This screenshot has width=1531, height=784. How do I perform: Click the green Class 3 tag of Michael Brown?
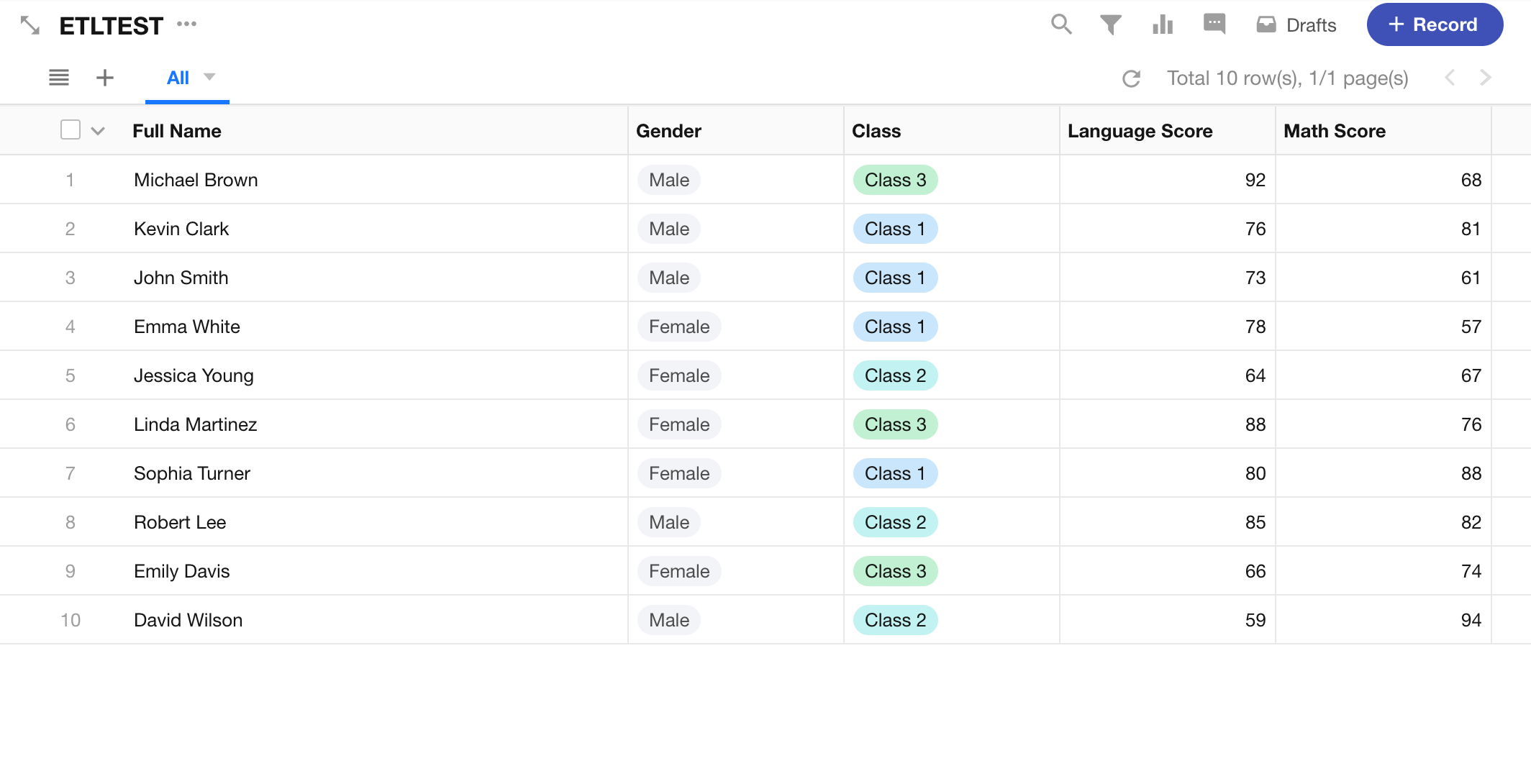coord(895,180)
